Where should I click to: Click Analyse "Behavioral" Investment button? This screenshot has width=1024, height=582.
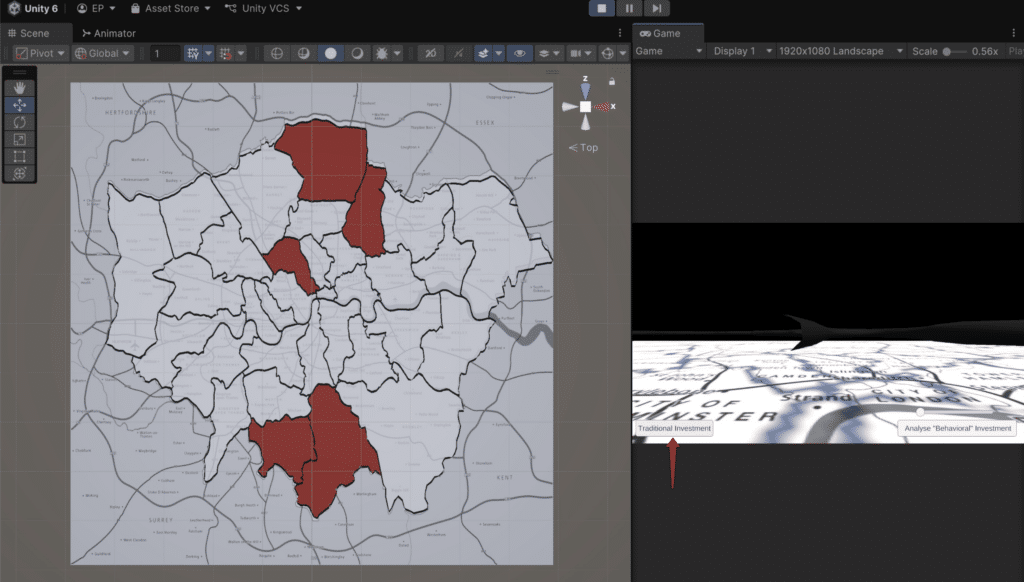tap(957, 428)
